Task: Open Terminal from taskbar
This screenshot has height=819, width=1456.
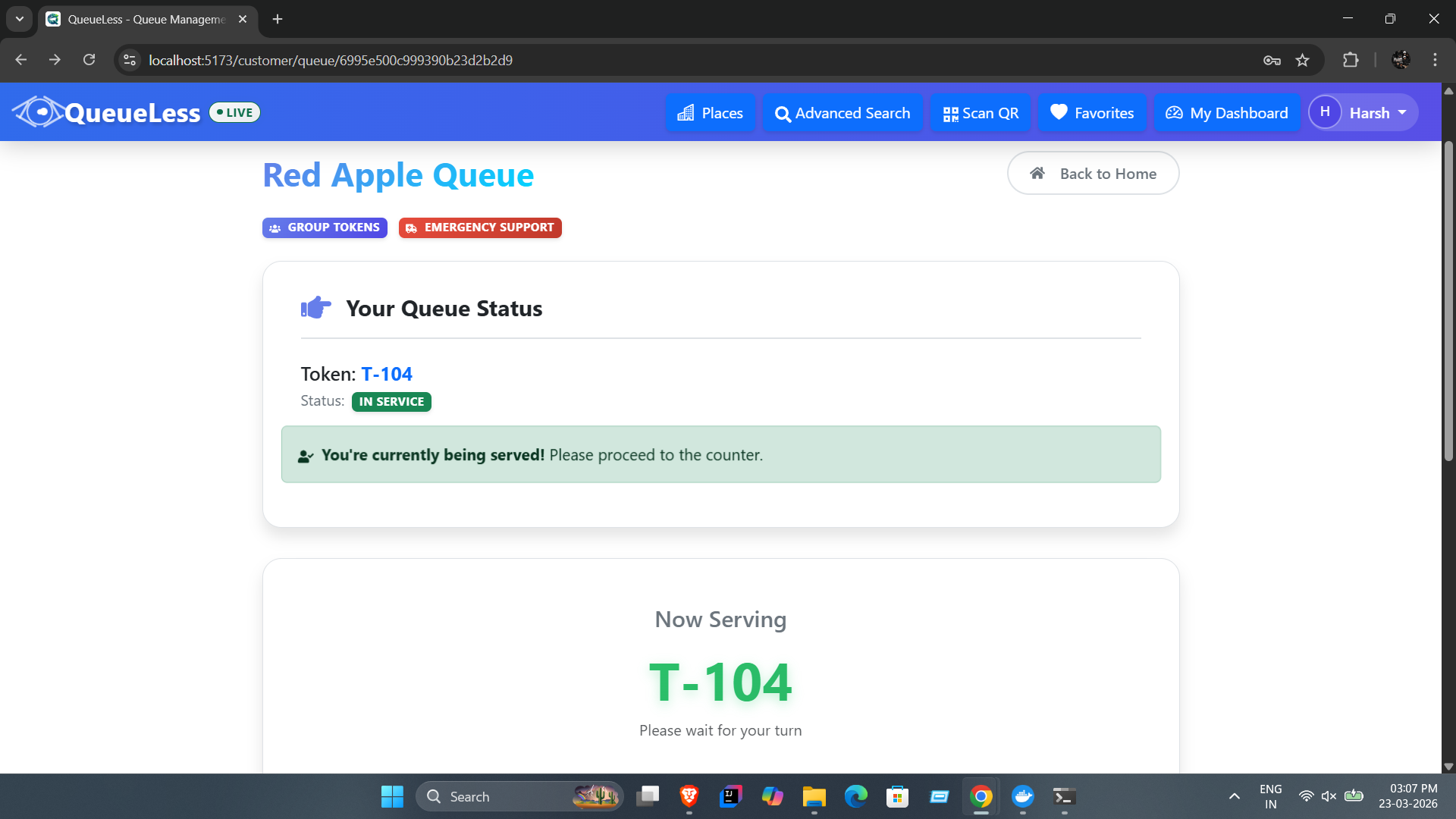Action: pyautogui.click(x=1065, y=796)
